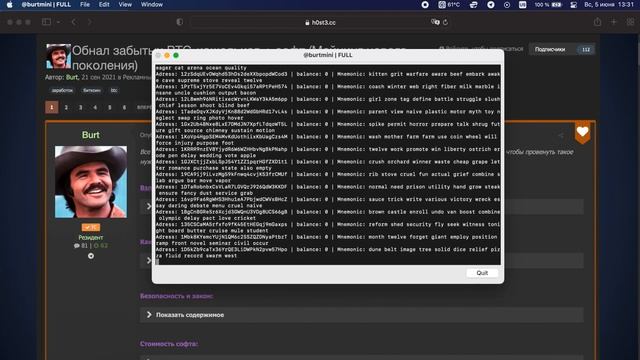Minimize the @burtmini dialog with yellow button
The image size is (640, 360).
(167, 55)
